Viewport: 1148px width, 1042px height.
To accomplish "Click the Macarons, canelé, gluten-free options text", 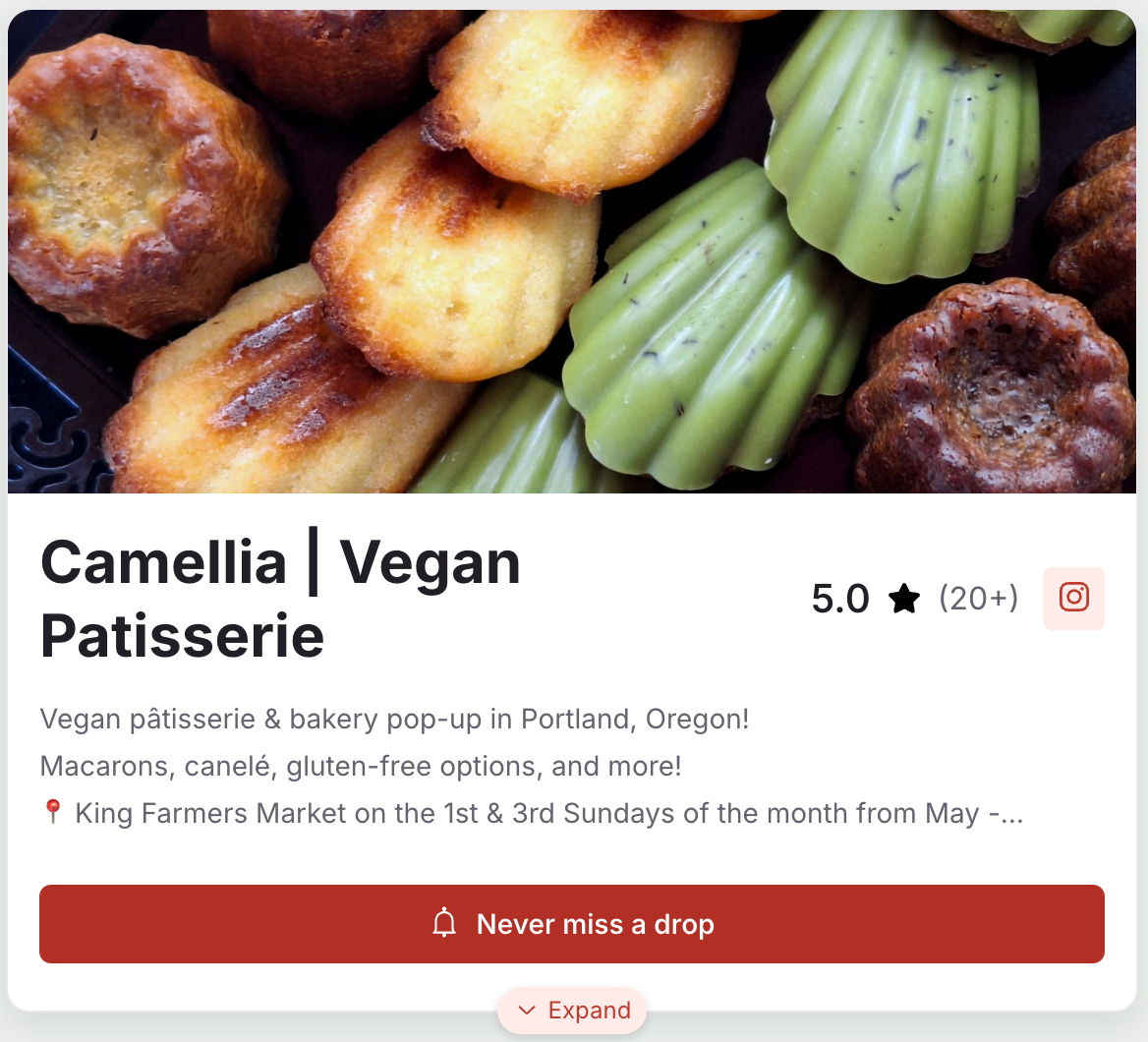I will 361,766.
